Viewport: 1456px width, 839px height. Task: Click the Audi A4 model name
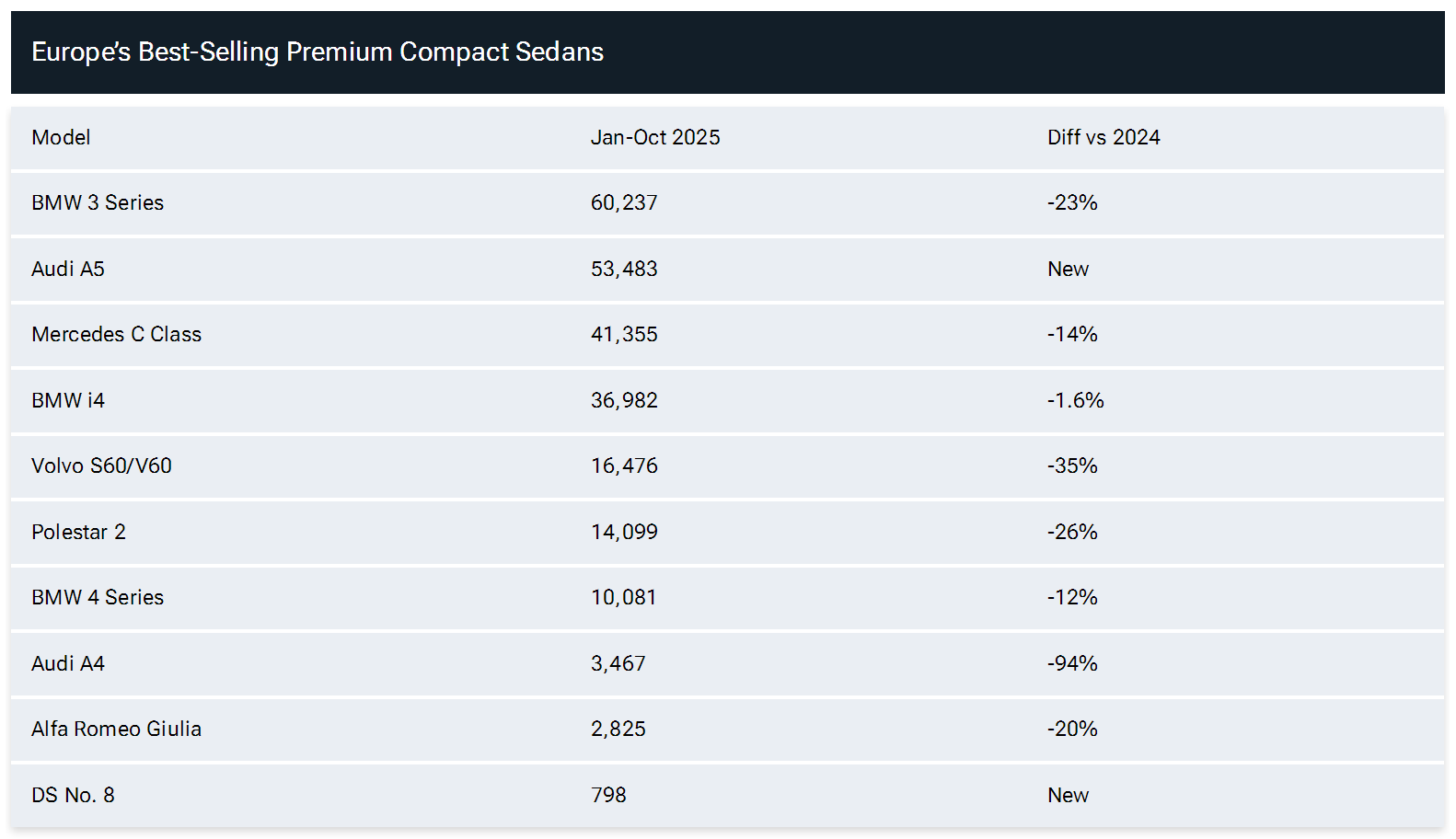[68, 664]
